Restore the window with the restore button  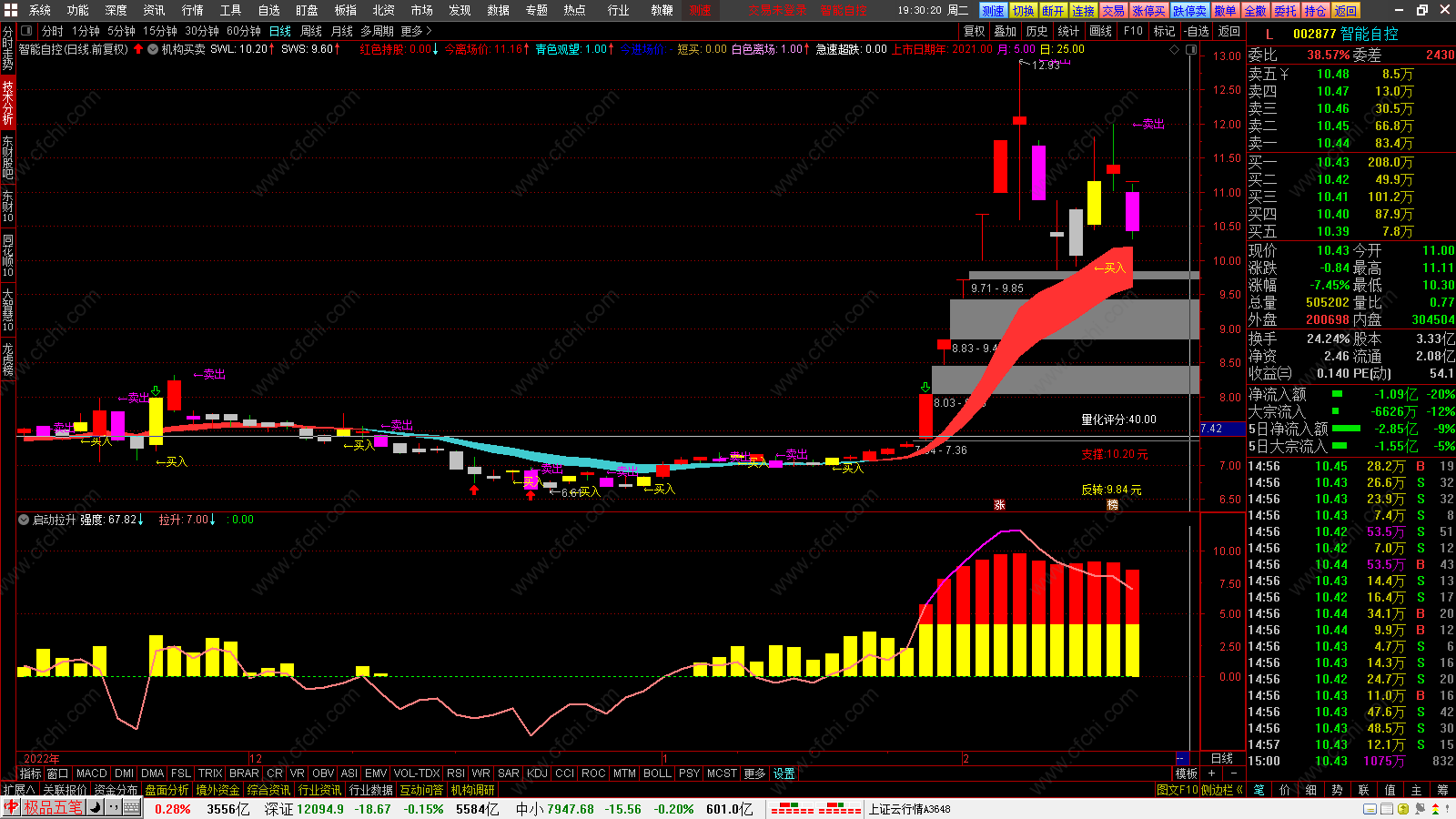pos(1422,10)
